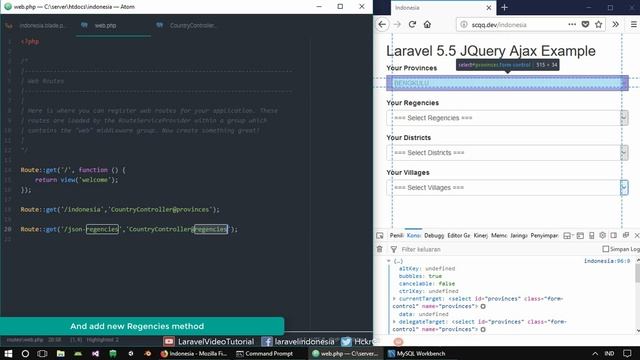
Task: Toggle responsive design mode icon in devtools
Action: (x=591, y=236)
